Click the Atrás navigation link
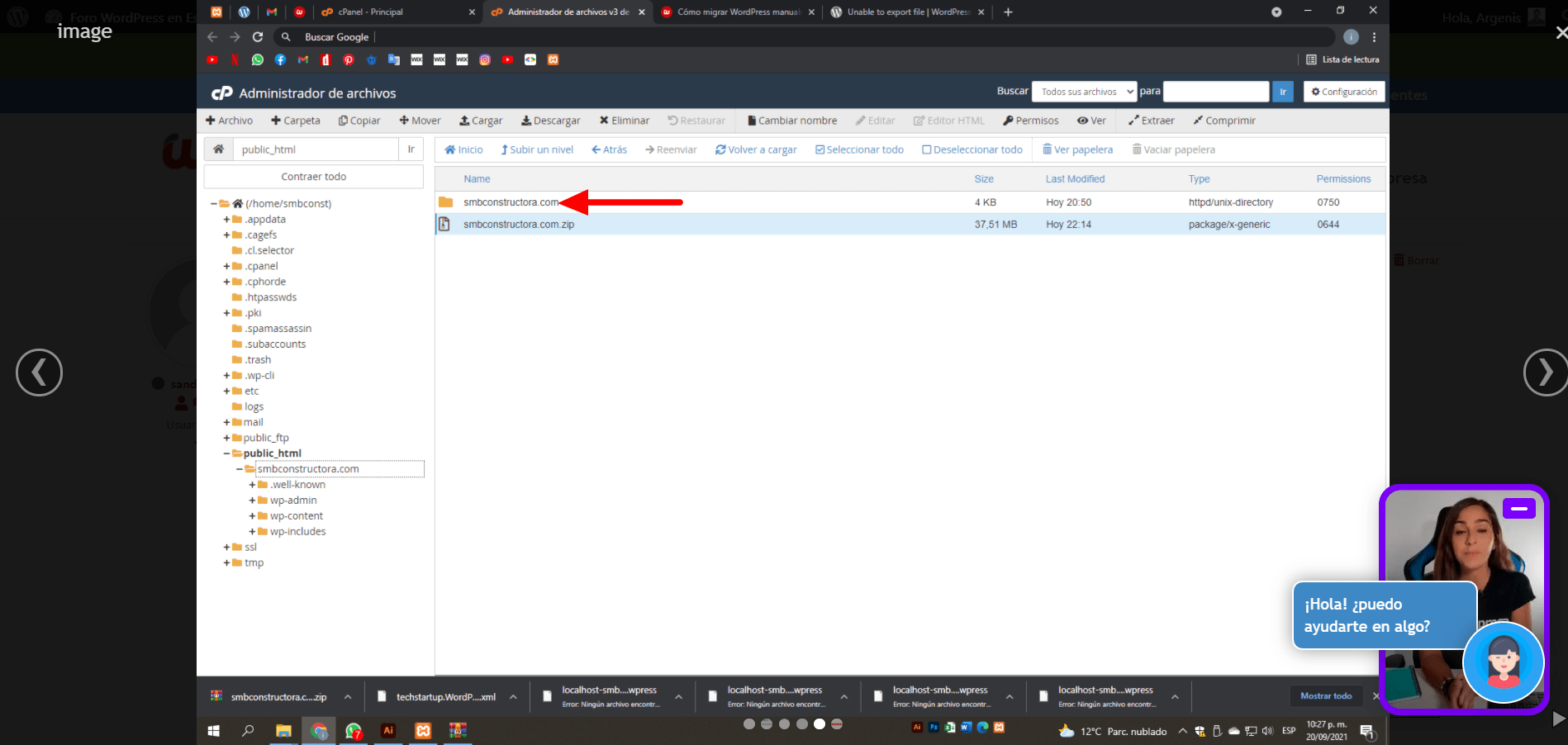The height and width of the screenshot is (745, 1568). (609, 149)
